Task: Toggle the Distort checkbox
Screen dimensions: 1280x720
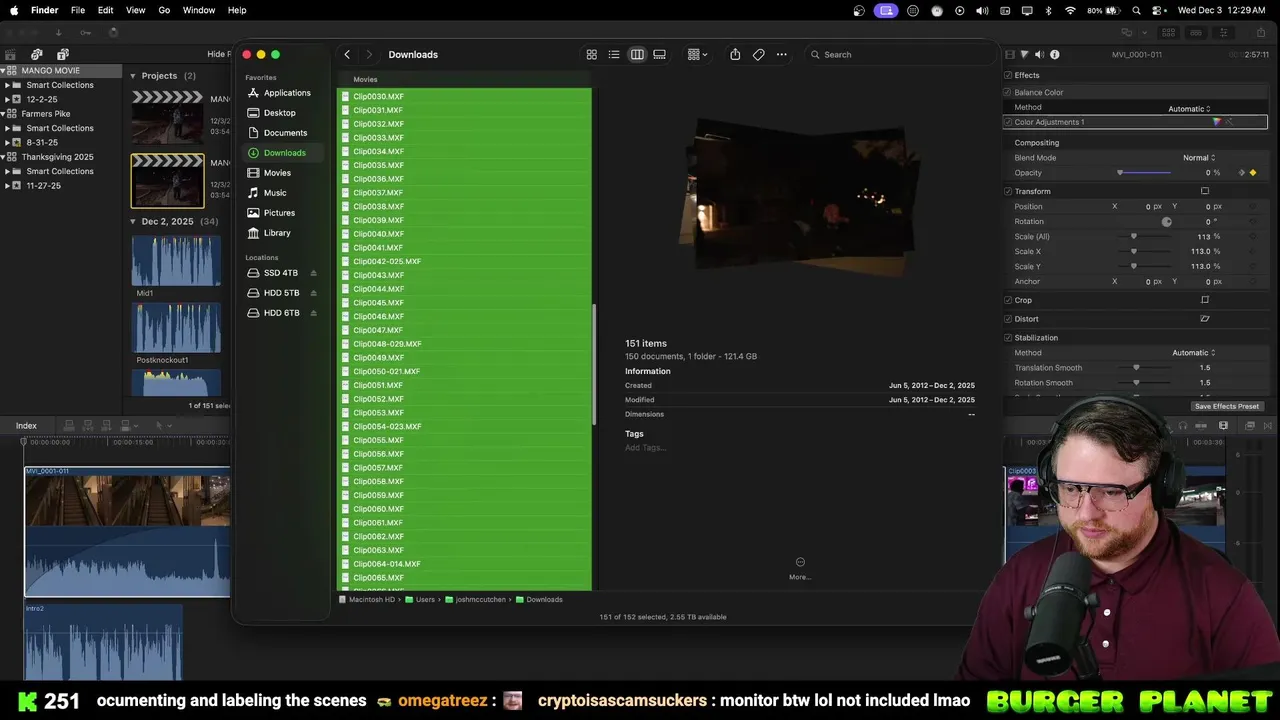Action: click(1008, 319)
